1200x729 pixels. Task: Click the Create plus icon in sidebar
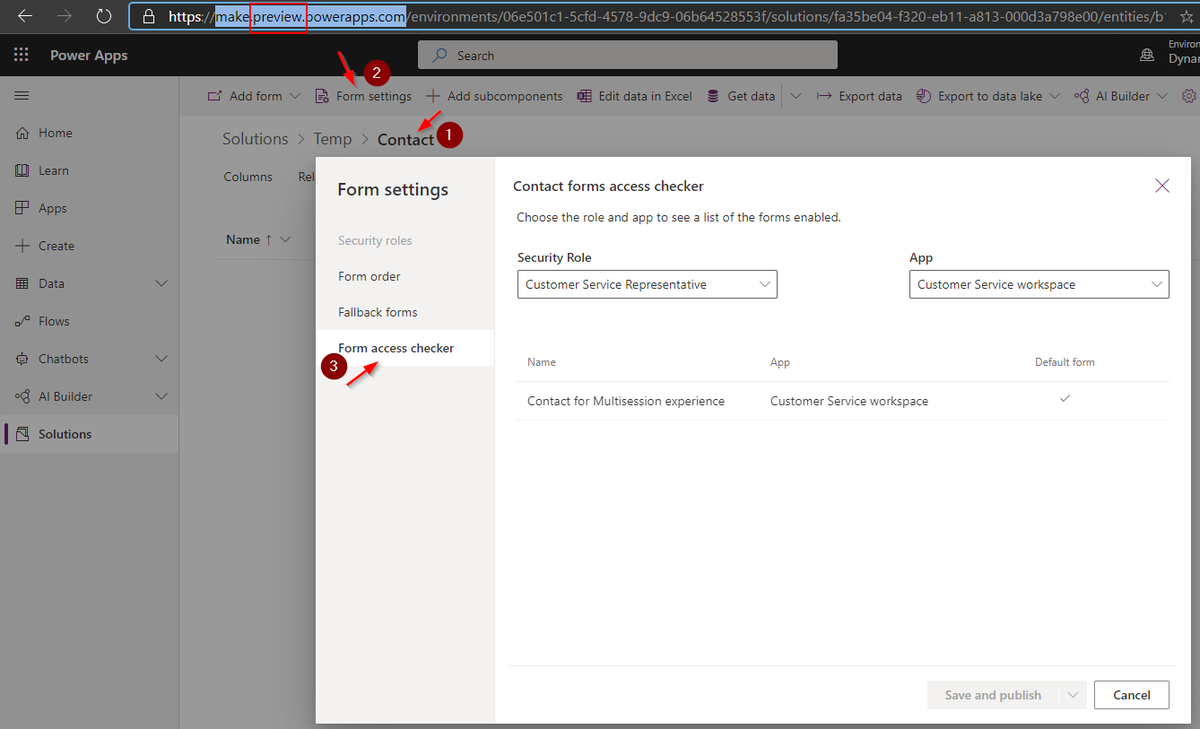22,246
